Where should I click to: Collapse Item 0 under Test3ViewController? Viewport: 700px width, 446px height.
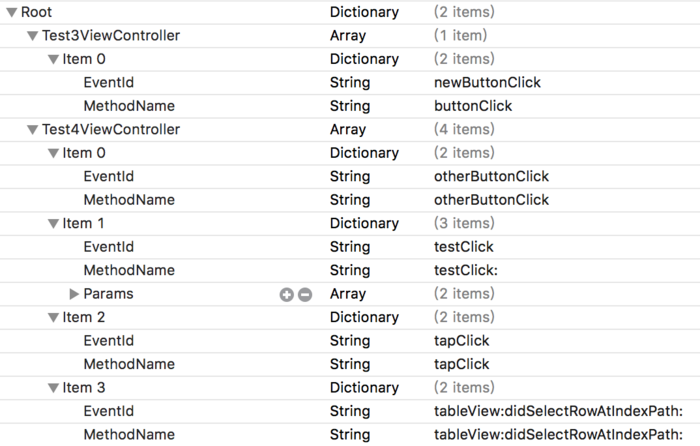click(x=53, y=59)
